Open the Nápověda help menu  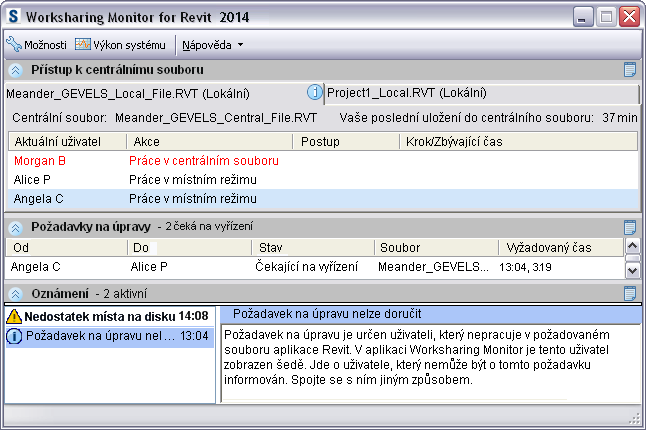(x=207, y=45)
